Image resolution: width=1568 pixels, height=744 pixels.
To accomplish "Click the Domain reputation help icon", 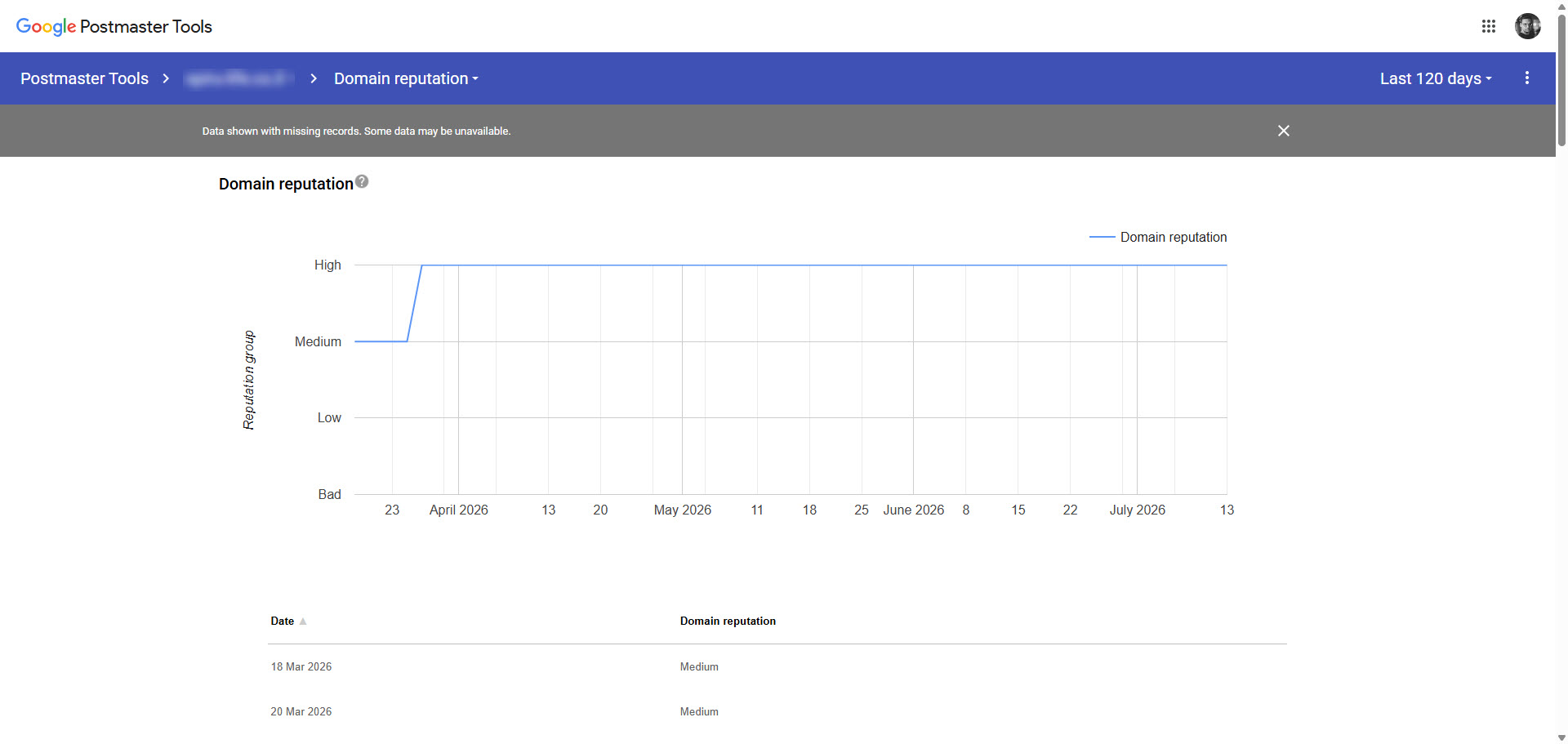I will (x=362, y=181).
